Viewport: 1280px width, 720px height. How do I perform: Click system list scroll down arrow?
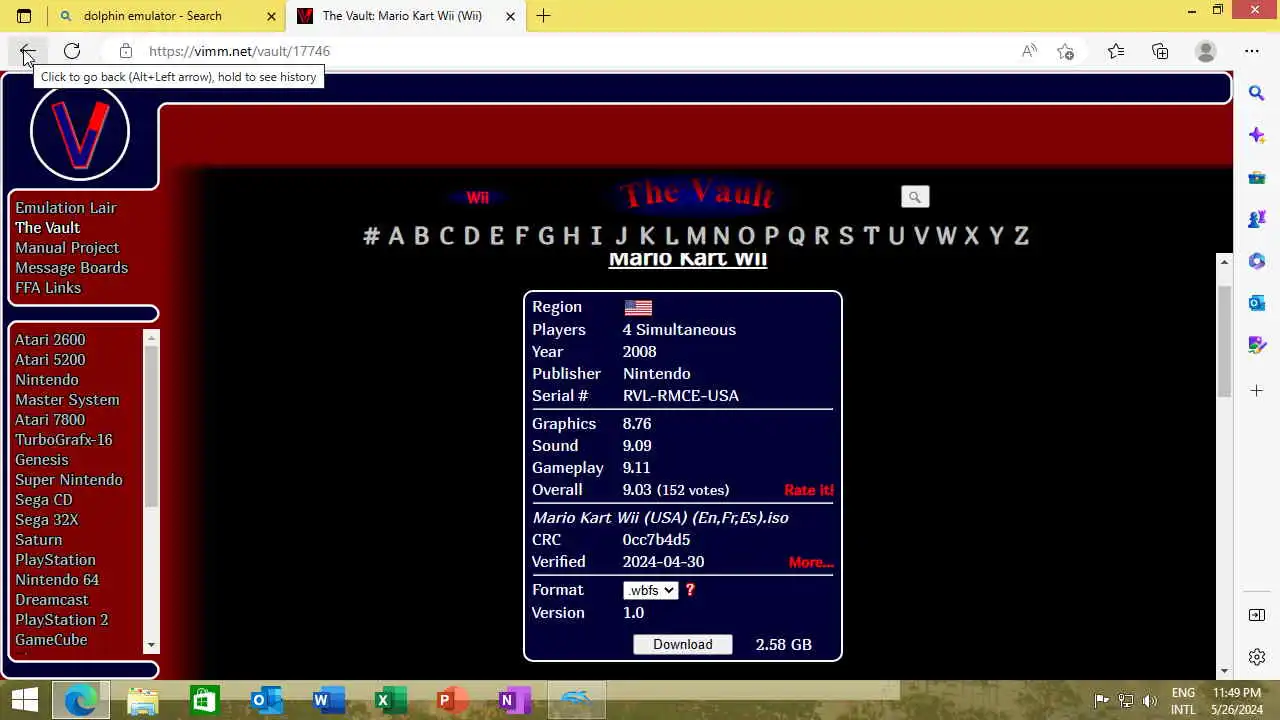pos(152,646)
